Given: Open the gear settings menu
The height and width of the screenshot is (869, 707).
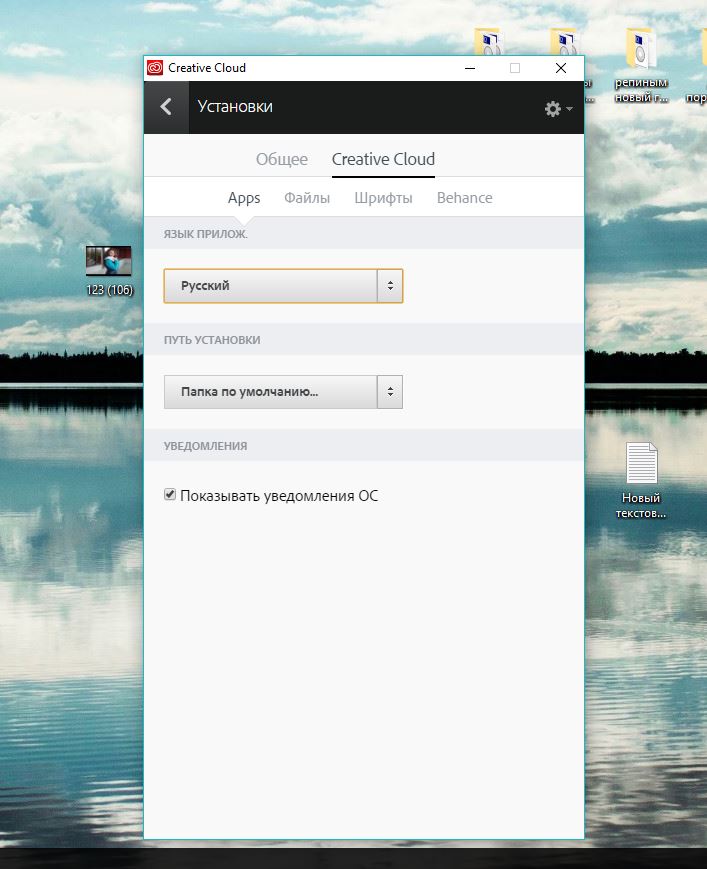Looking at the screenshot, I should [x=558, y=109].
